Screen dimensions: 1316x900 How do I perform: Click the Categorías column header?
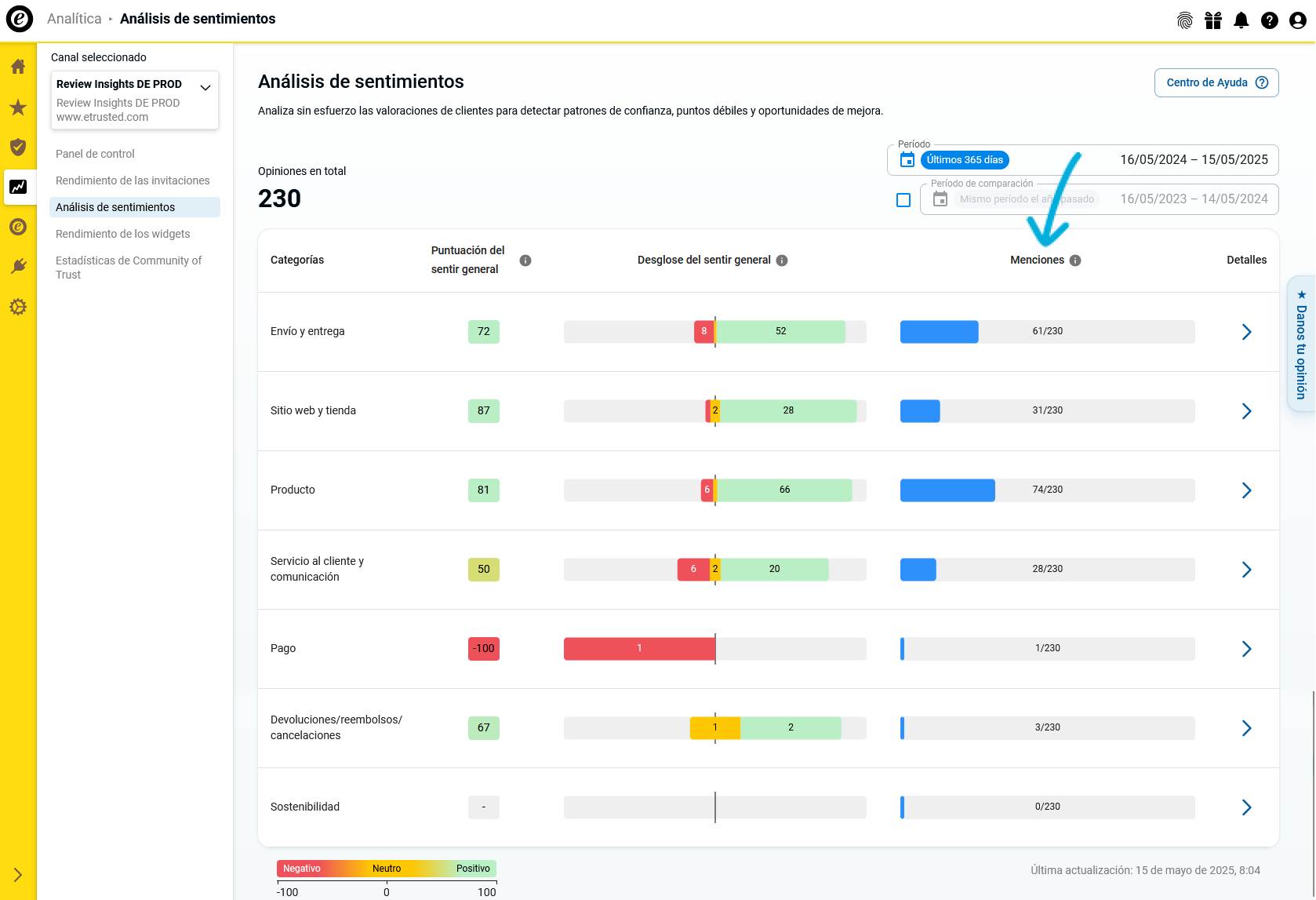point(297,261)
